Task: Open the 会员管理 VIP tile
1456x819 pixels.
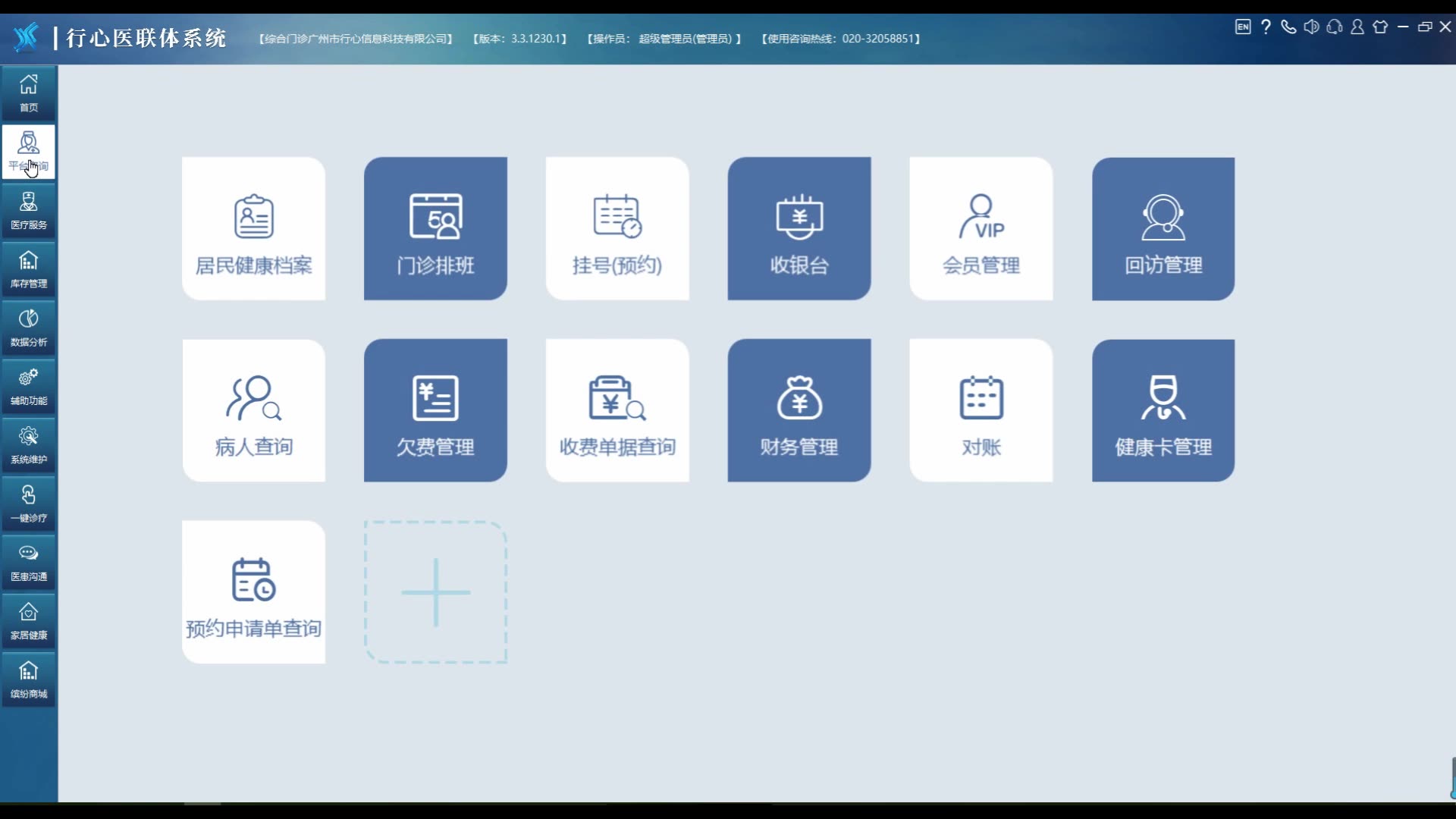Action: (x=981, y=228)
